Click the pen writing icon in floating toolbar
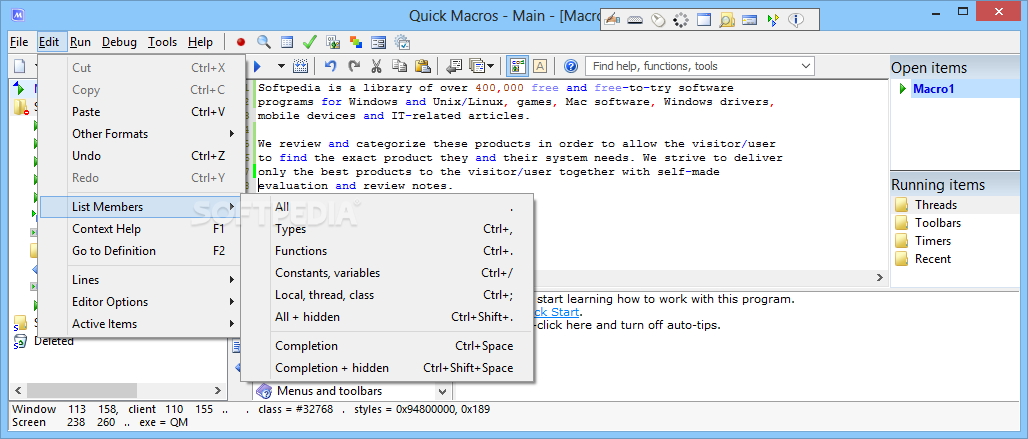Image resolution: width=1028 pixels, height=439 pixels. pos(612,20)
